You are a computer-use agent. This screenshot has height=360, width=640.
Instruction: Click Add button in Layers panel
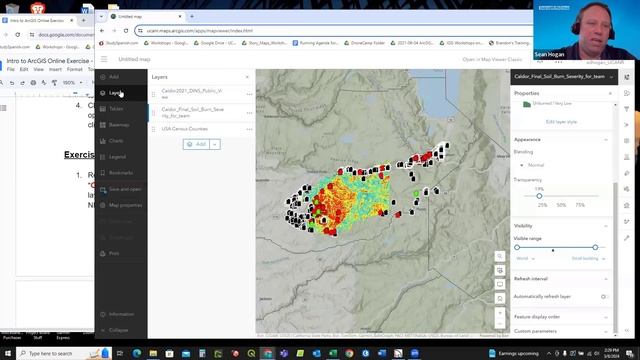[196, 144]
